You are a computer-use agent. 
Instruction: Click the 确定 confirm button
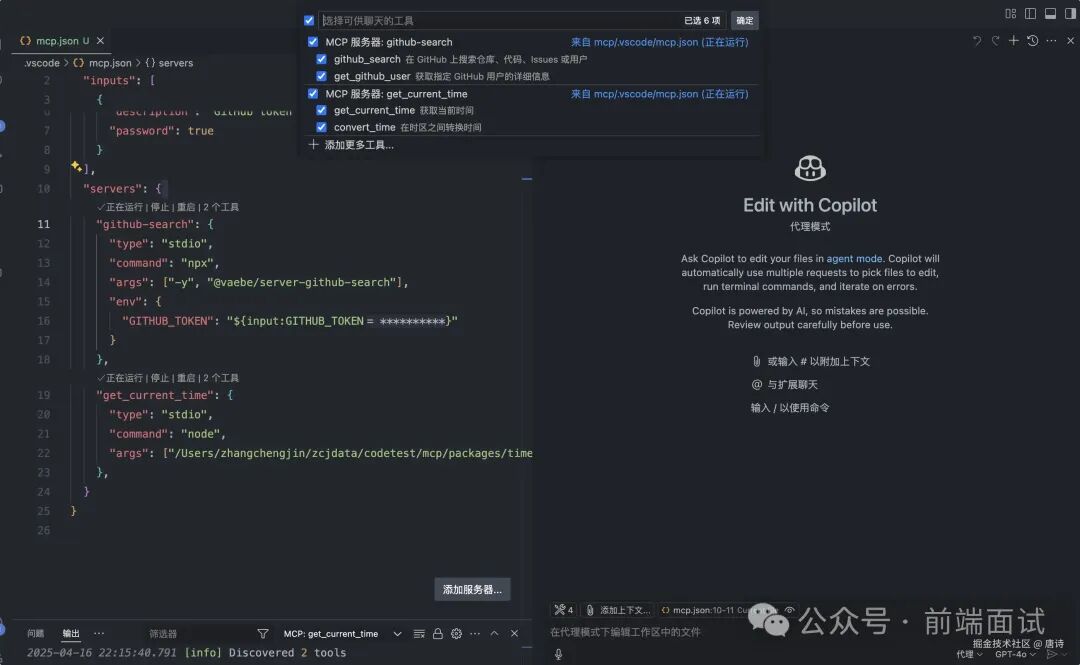(x=745, y=21)
